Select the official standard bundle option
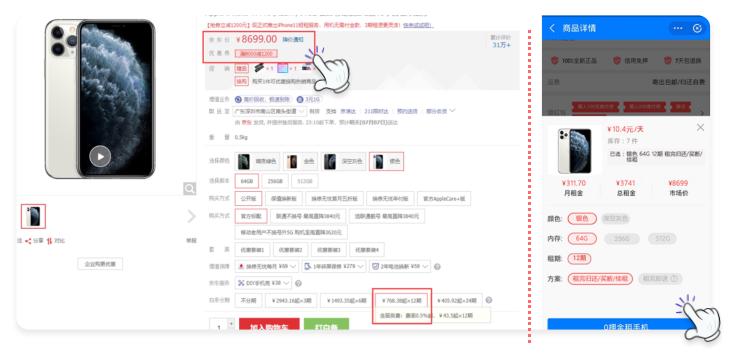Image resolution: width=734 pixels, height=361 pixels. point(251,216)
